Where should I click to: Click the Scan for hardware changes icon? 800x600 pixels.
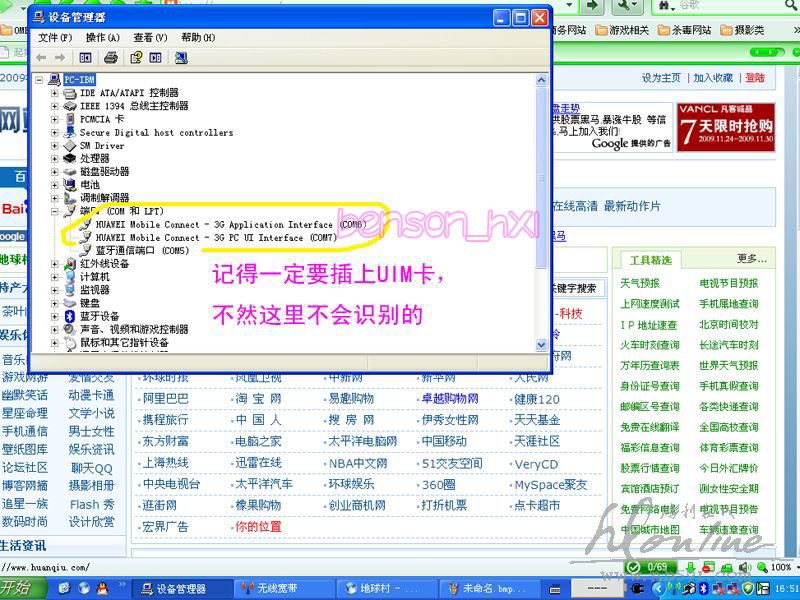coord(181,58)
